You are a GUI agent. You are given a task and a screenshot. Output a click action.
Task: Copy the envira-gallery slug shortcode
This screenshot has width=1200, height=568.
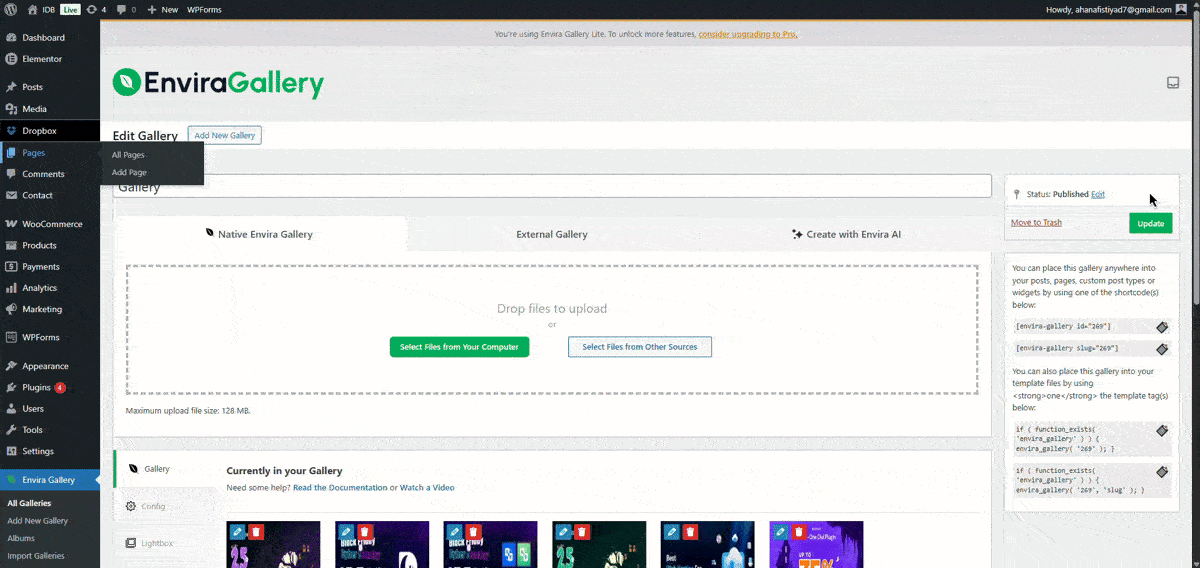[1162, 349]
